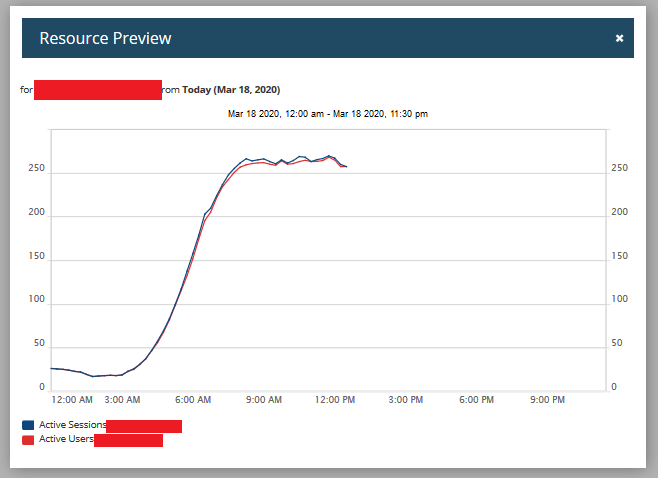658x478 pixels.
Task: Click the right axis 50 label
Action: 616,343
